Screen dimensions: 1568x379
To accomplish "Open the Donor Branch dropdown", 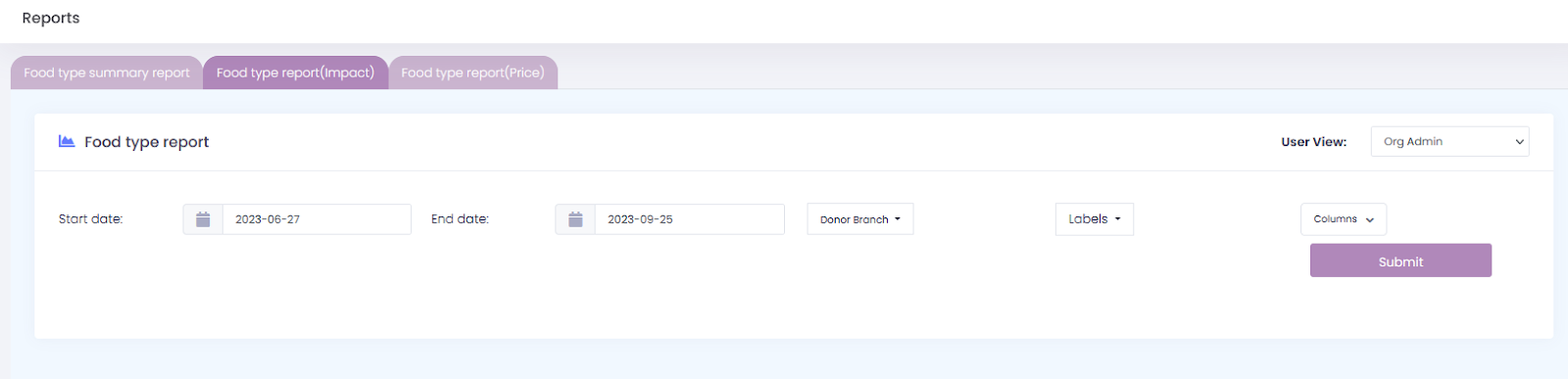I will (x=860, y=219).
